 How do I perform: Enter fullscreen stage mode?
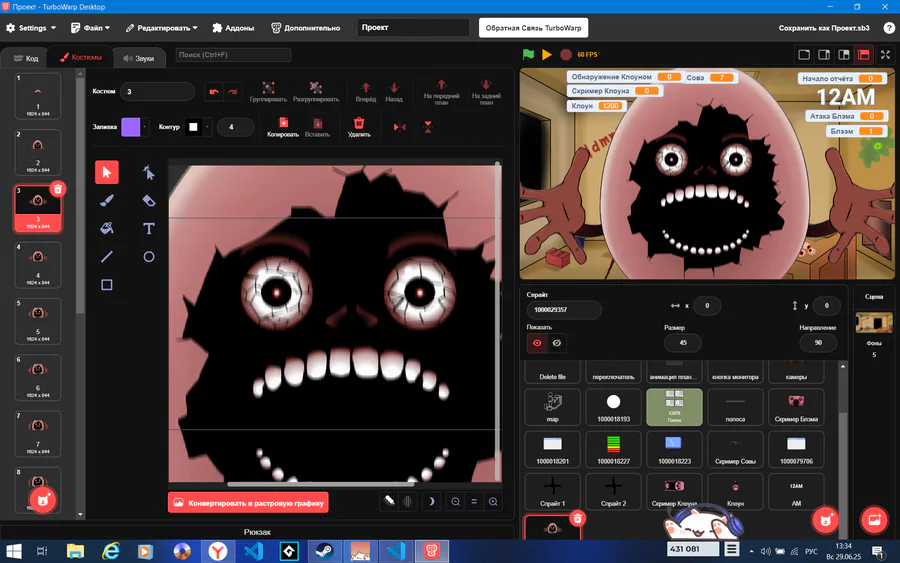[886, 55]
